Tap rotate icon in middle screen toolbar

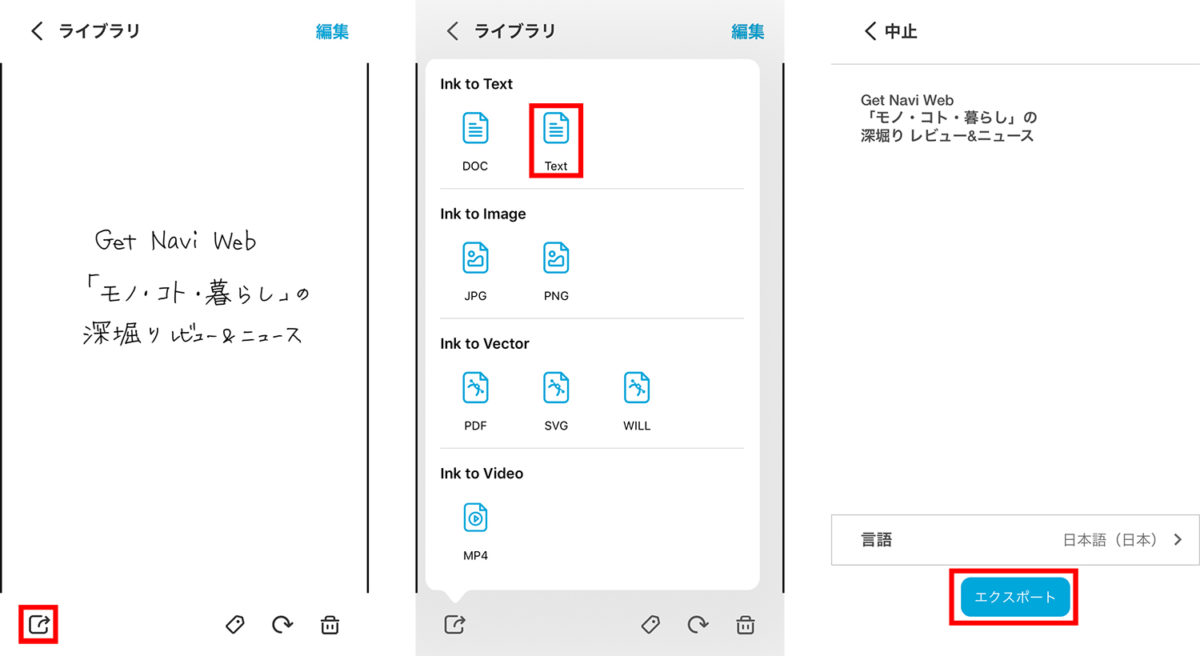coord(698,625)
